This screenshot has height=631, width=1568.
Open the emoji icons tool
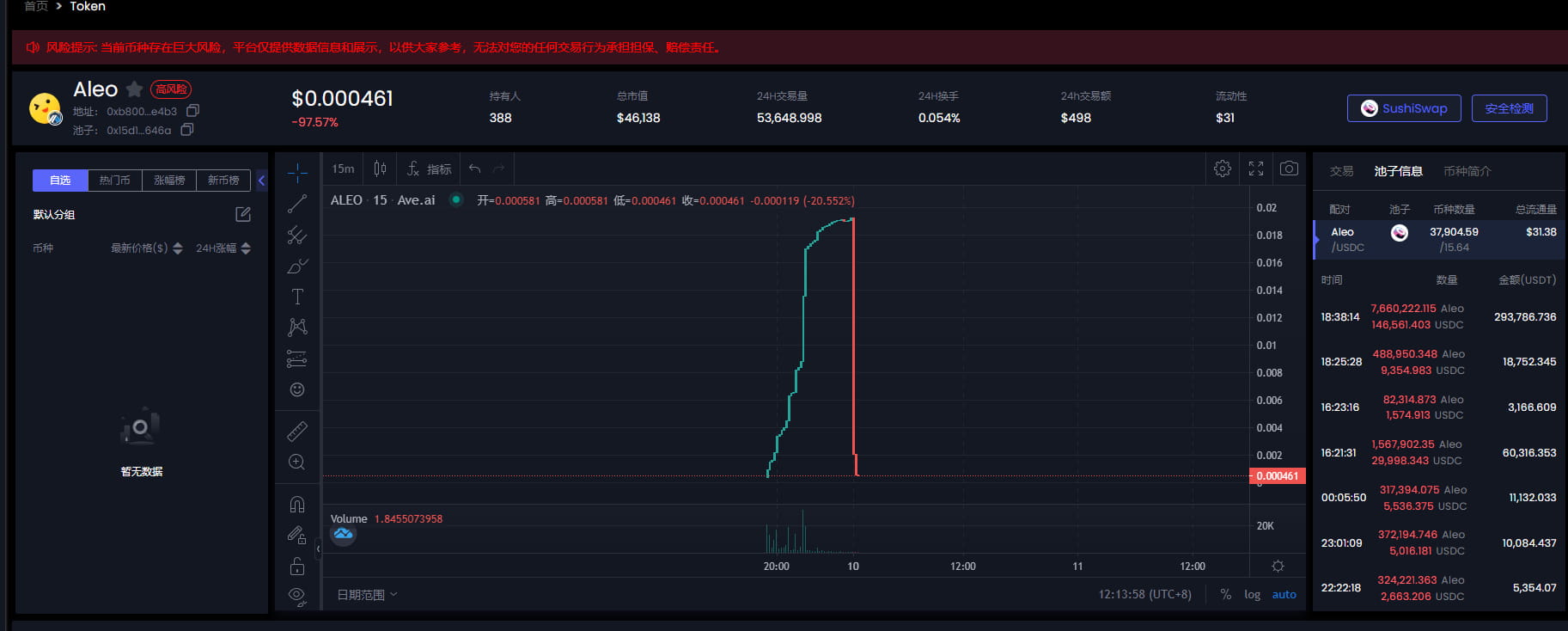click(x=297, y=389)
